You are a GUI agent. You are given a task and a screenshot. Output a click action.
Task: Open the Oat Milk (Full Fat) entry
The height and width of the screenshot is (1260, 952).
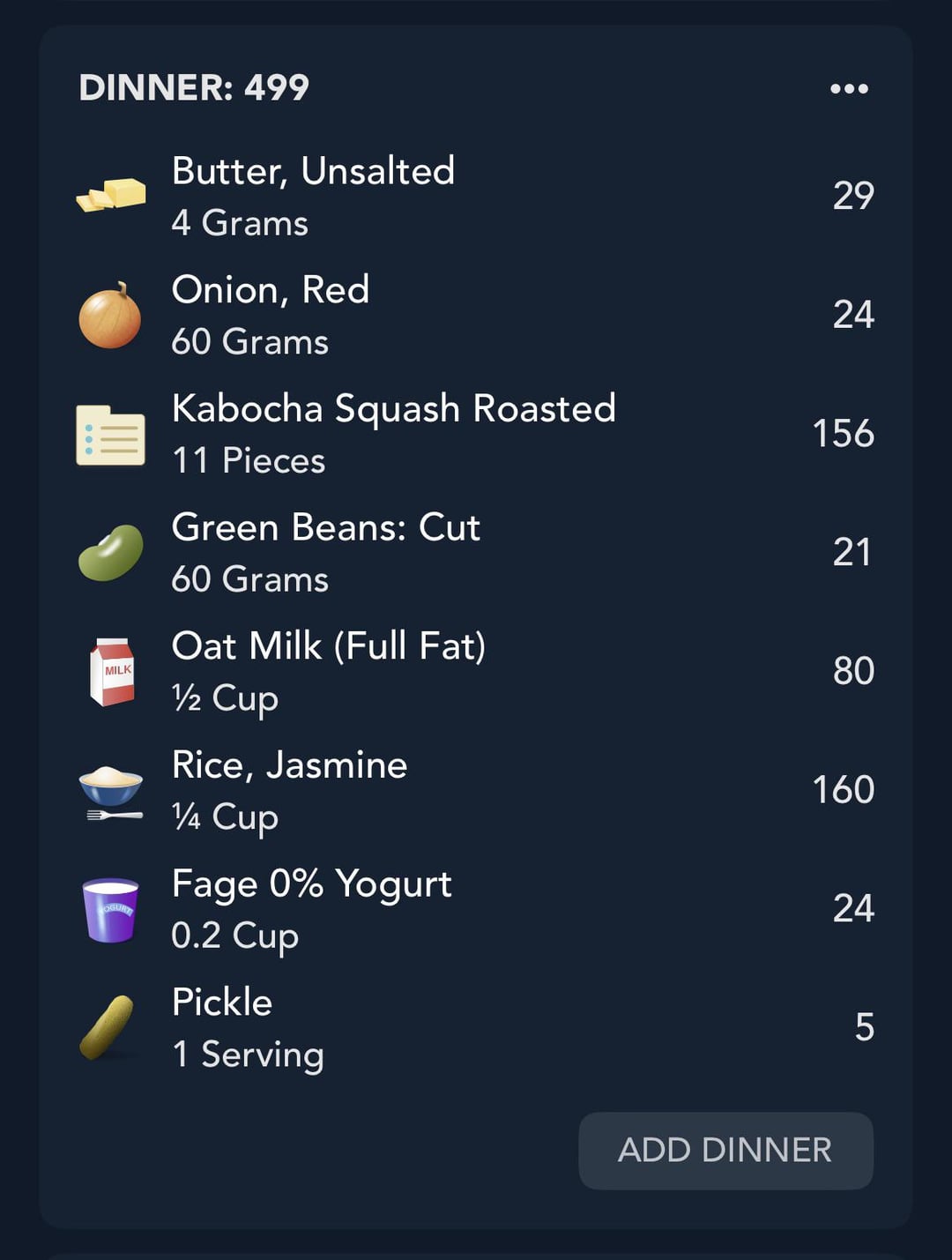coord(476,671)
